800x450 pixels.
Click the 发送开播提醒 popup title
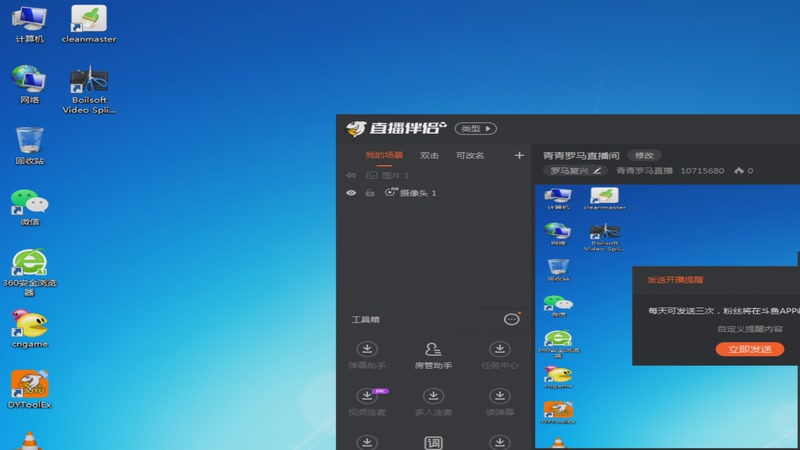(x=675, y=280)
